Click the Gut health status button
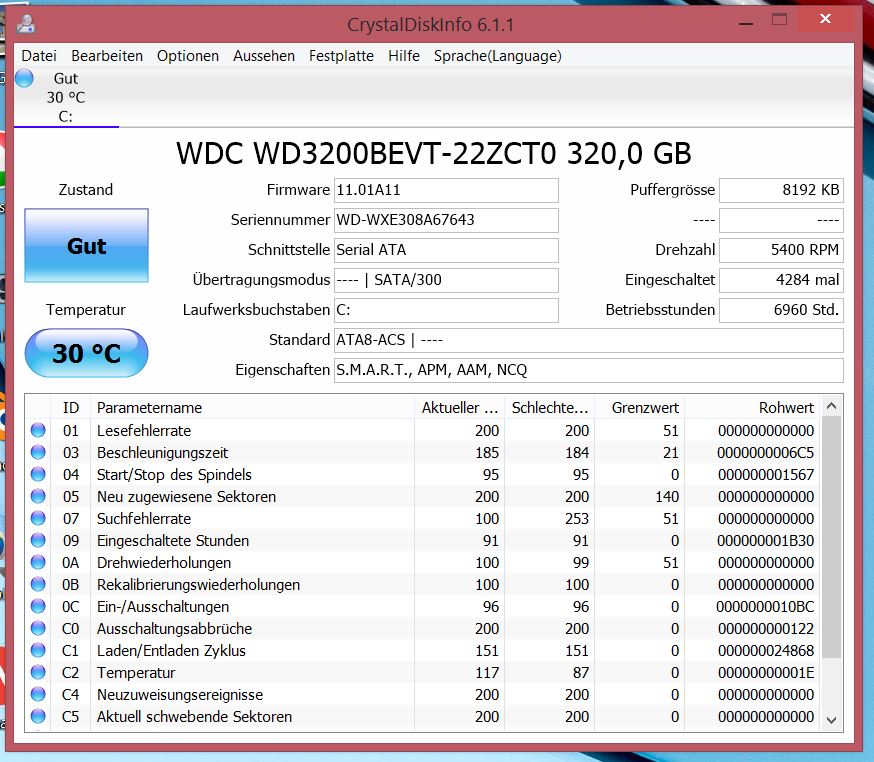The height and width of the screenshot is (762, 874). [86, 246]
